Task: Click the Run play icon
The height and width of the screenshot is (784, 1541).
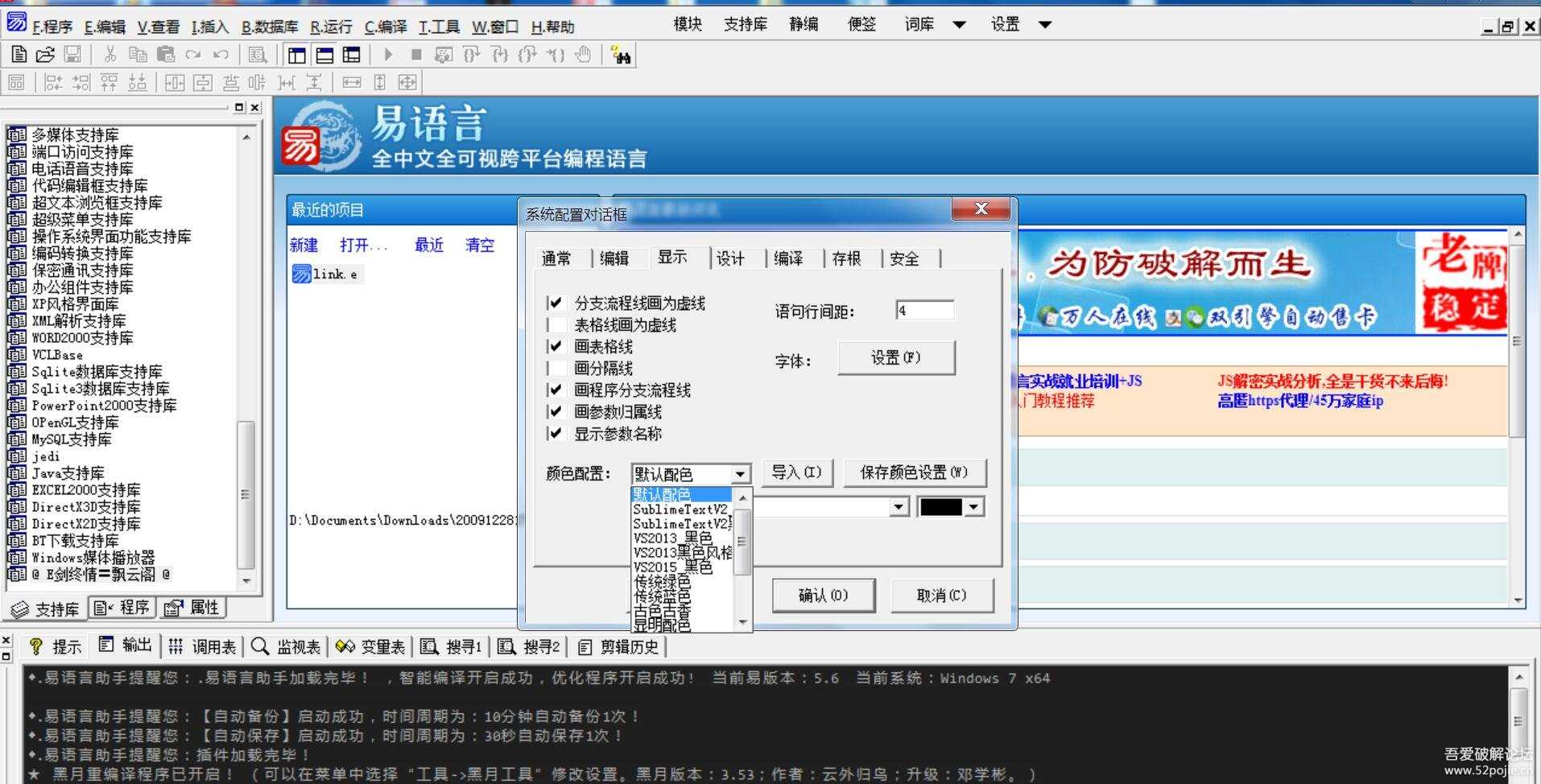Action: tap(388, 55)
